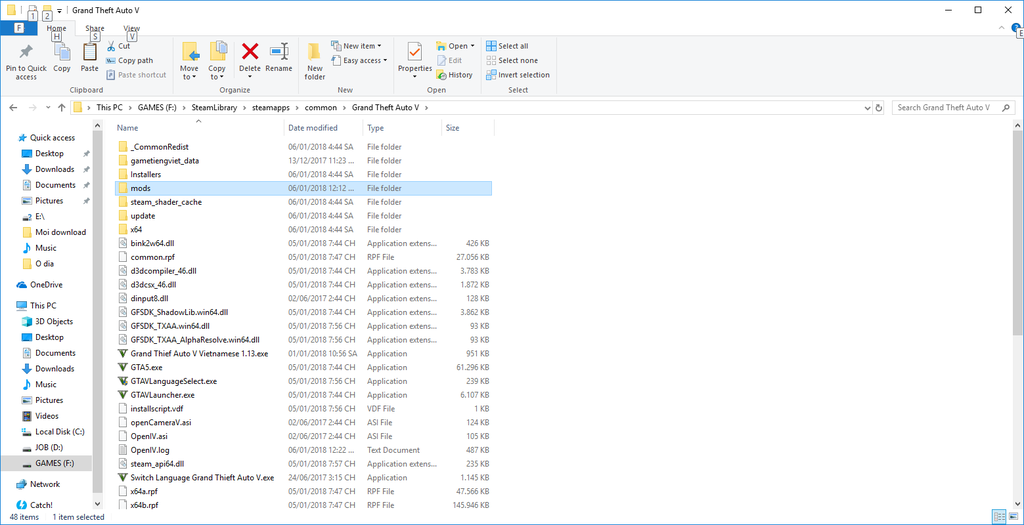Go back with the Back arrow
Screen dimensions: 1024x525
14,108
